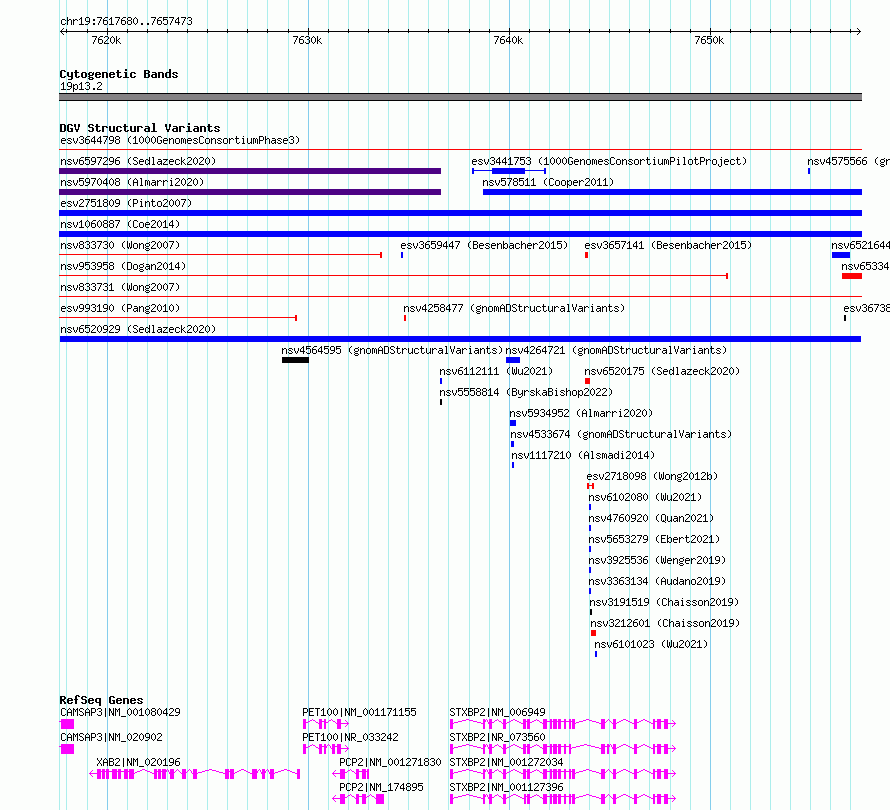Click gene label STXBP2|NM_001127396

(x=506, y=787)
